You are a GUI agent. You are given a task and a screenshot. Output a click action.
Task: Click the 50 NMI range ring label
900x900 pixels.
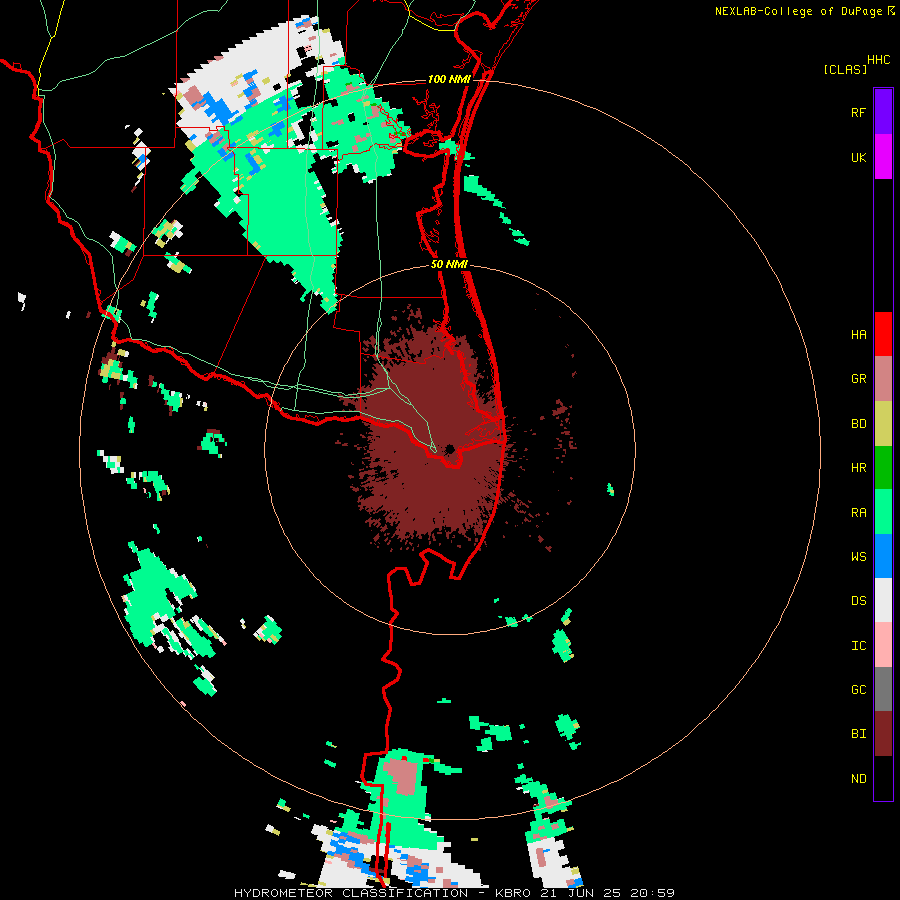click(x=449, y=264)
